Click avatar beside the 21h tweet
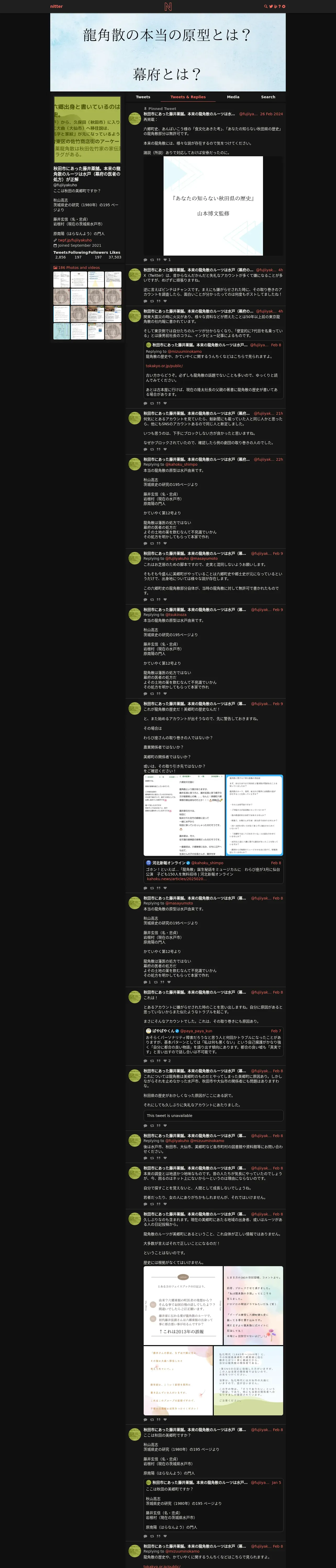The image size is (336, 1568). pos(135,418)
